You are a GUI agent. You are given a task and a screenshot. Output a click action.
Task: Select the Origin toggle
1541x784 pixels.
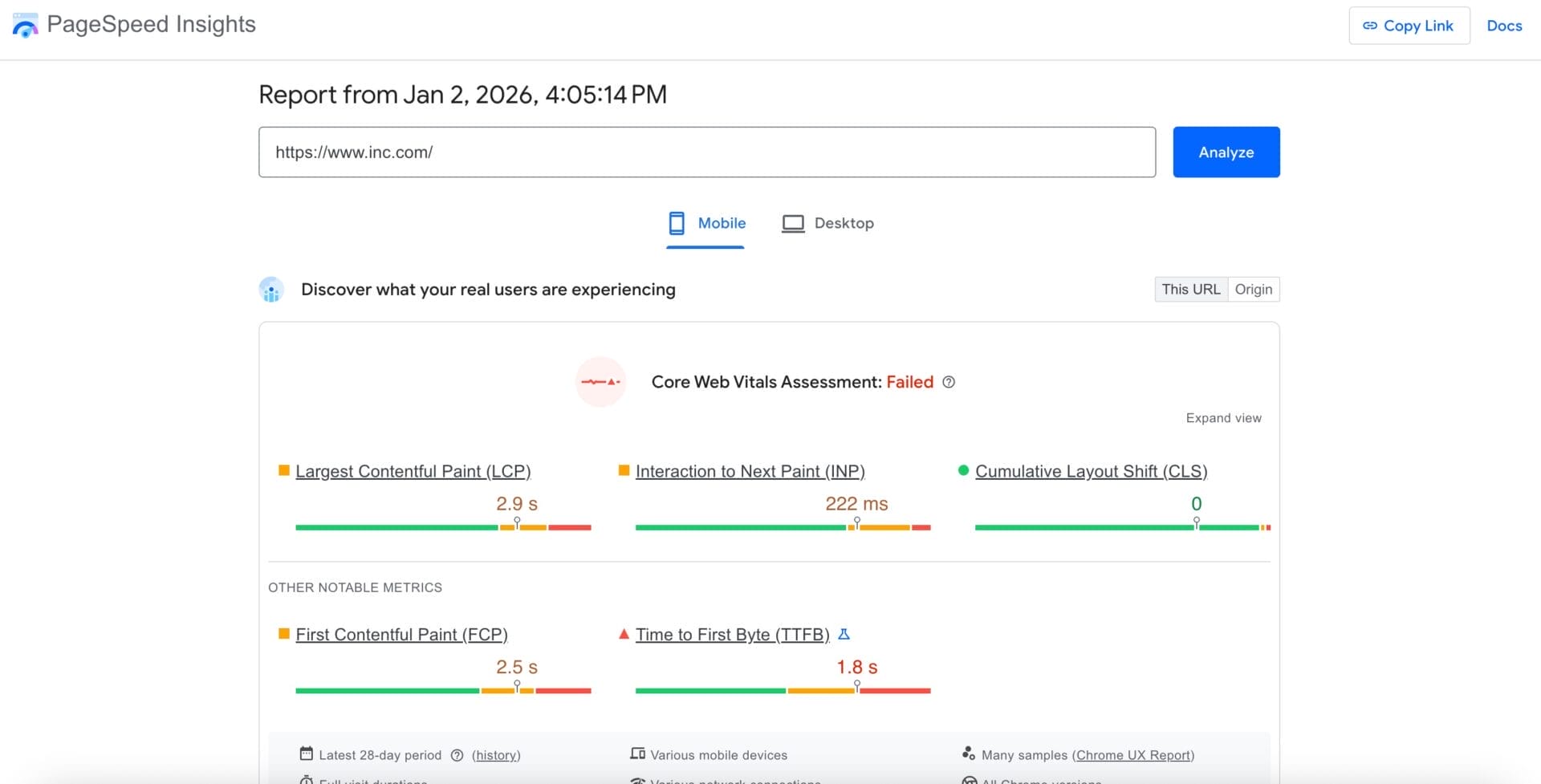pyautogui.click(x=1254, y=289)
